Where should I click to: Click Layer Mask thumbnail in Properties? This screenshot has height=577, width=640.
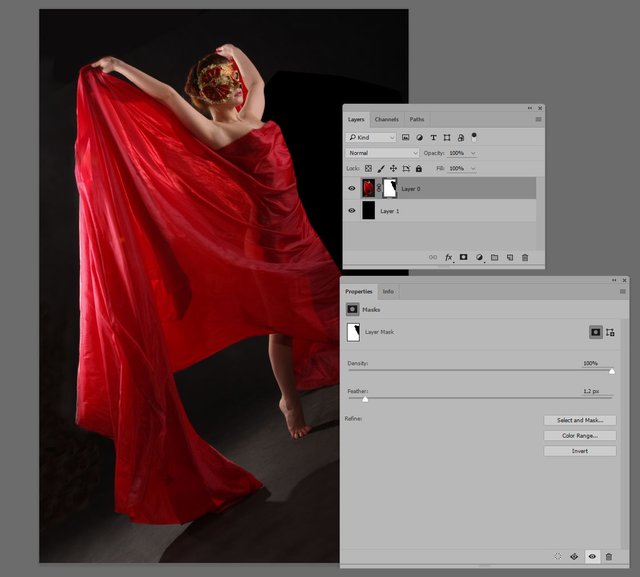pyautogui.click(x=353, y=332)
